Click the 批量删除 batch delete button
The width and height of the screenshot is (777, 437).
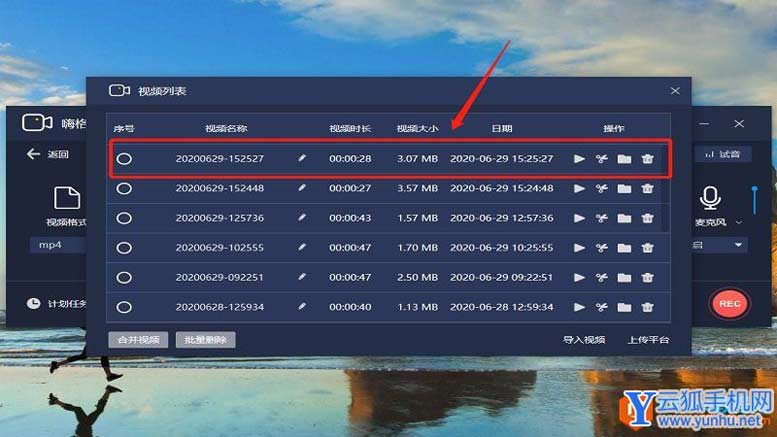click(x=205, y=340)
